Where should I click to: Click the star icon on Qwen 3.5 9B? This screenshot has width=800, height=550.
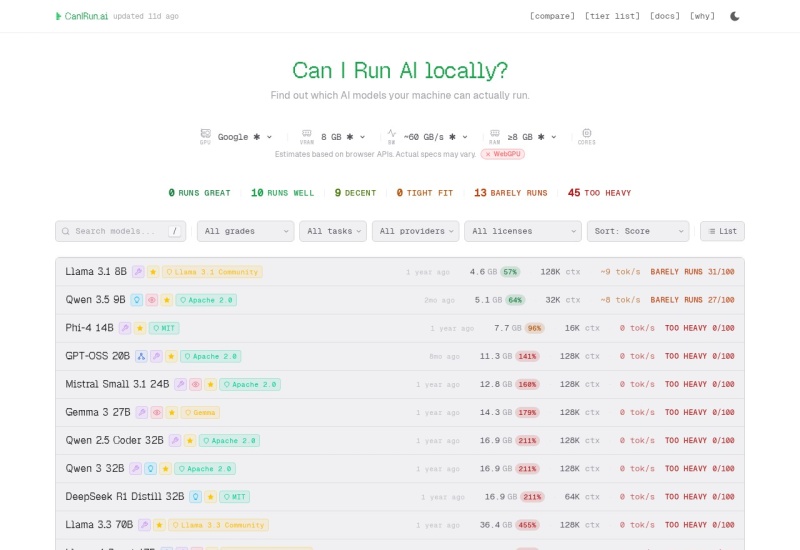[x=166, y=300]
